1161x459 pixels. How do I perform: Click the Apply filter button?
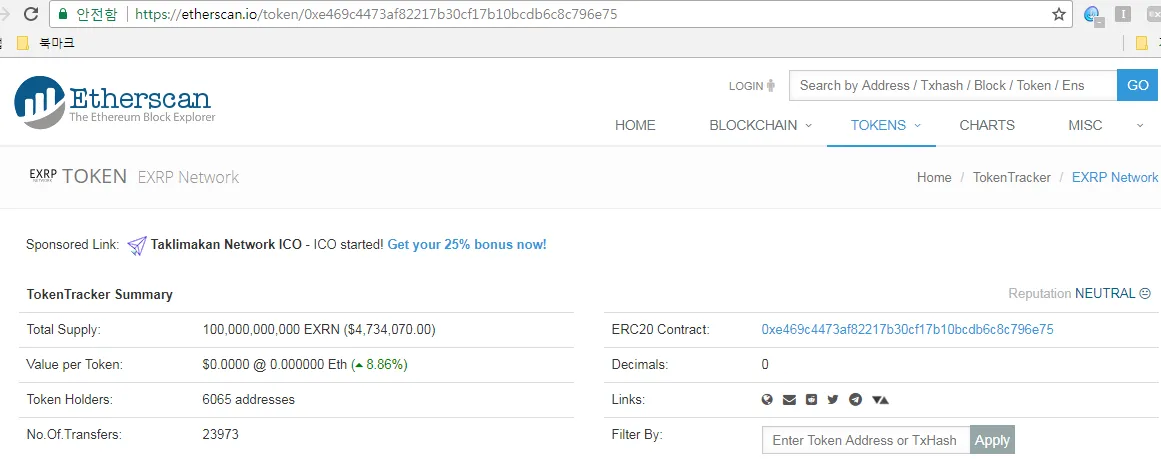[992, 440]
